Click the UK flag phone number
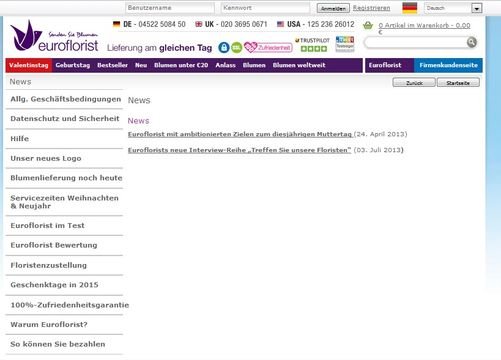Viewport: 501px width, 360px height. click(231, 24)
